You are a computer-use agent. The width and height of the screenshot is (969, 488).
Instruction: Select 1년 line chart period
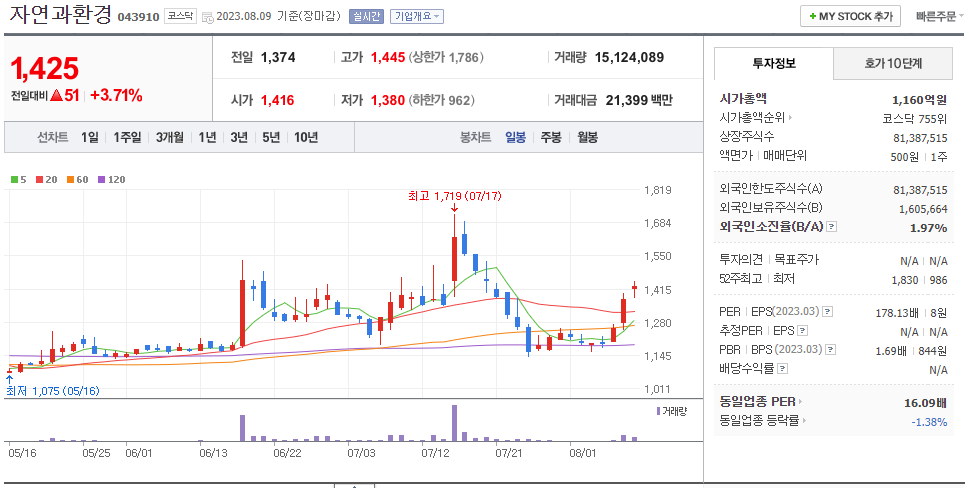[207, 137]
